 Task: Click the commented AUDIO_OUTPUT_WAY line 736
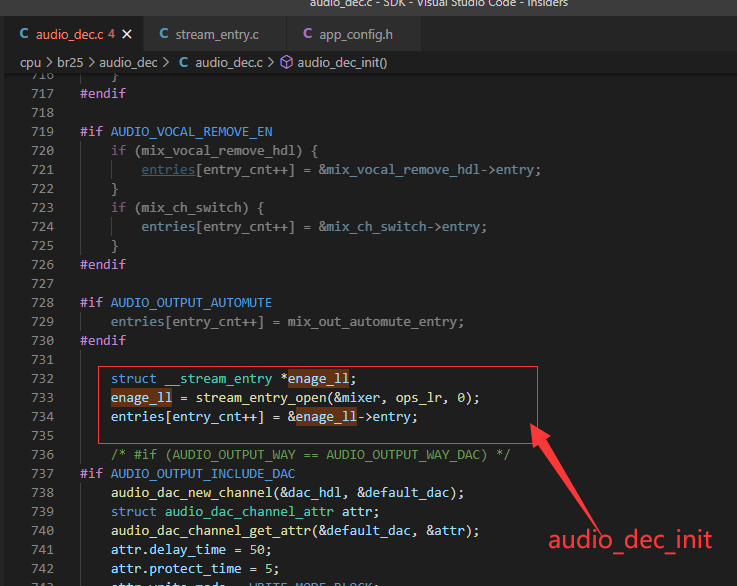point(310,455)
